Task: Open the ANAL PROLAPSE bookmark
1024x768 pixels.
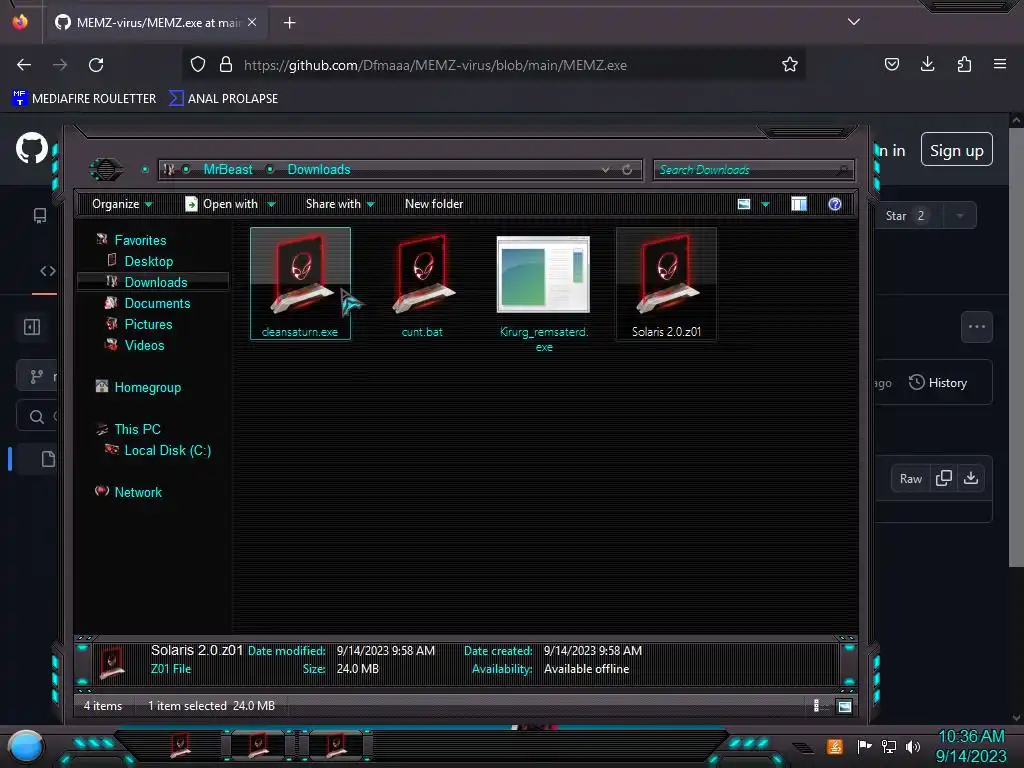Action: (x=223, y=99)
